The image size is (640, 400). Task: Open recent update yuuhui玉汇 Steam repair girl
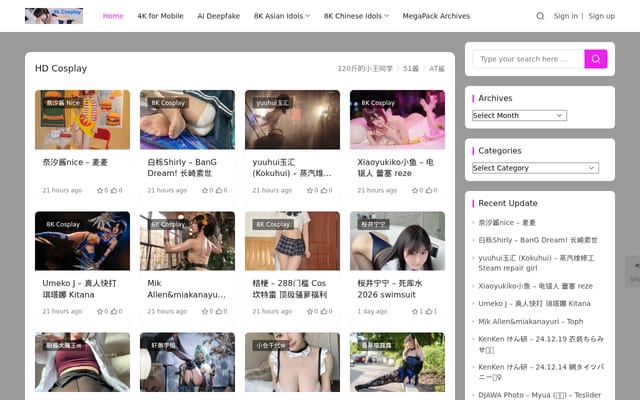click(536, 263)
